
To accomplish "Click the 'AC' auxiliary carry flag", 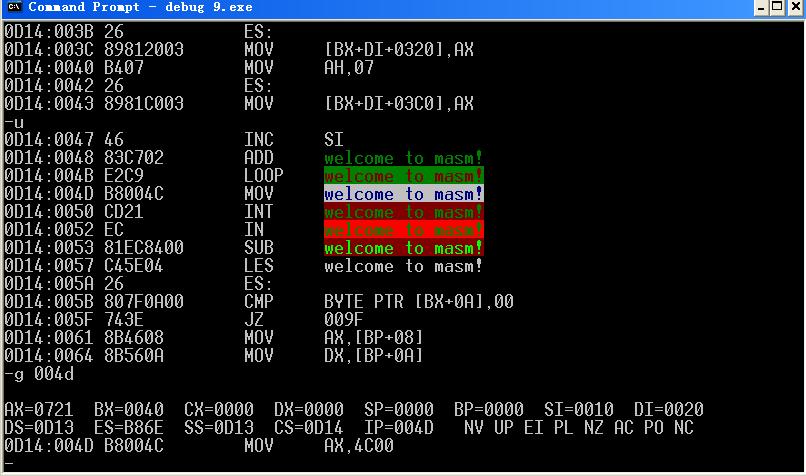I will (624, 428).
